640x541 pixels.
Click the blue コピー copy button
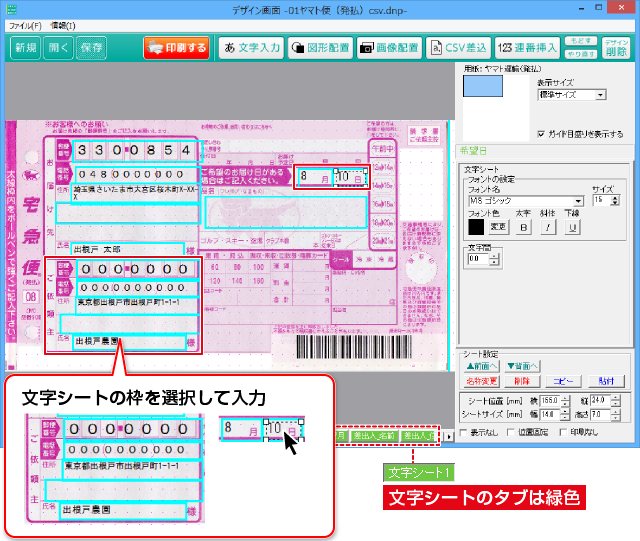[564, 381]
